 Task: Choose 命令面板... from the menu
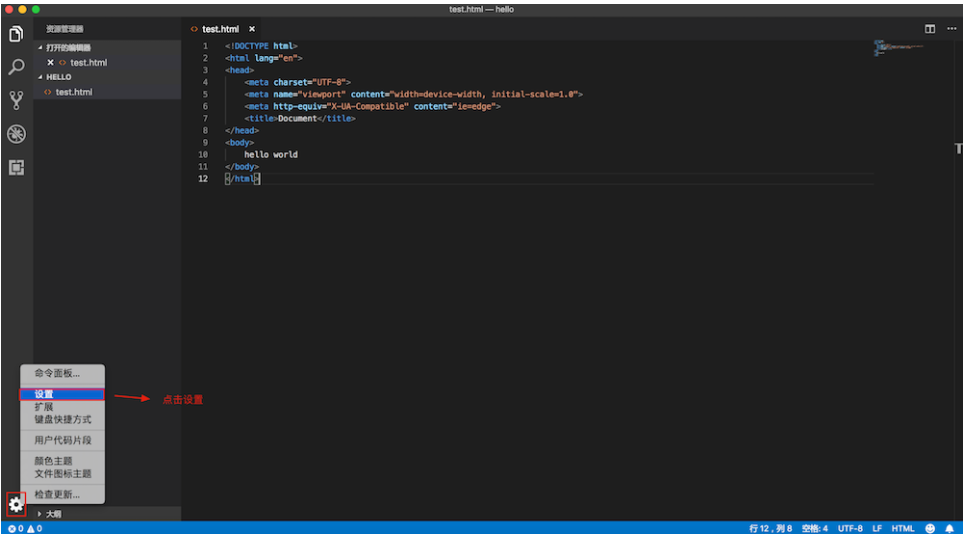coord(62,373)
